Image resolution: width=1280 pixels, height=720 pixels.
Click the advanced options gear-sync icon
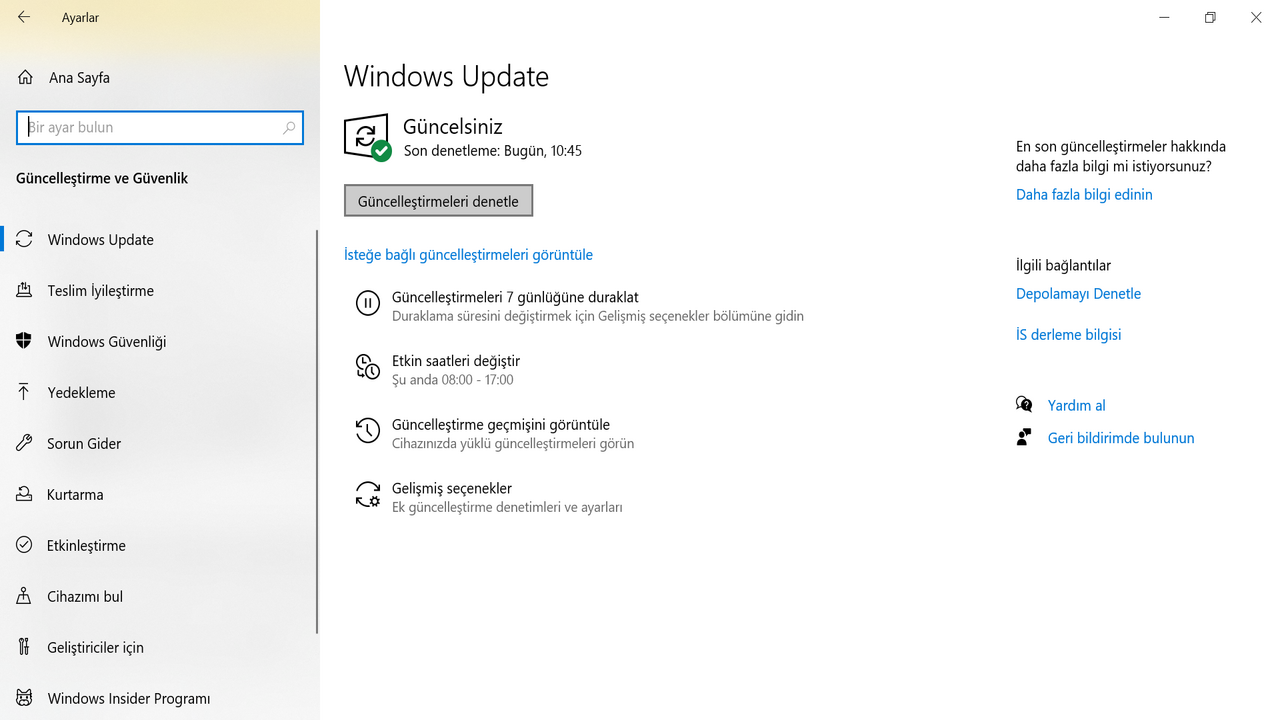[368, 495]
